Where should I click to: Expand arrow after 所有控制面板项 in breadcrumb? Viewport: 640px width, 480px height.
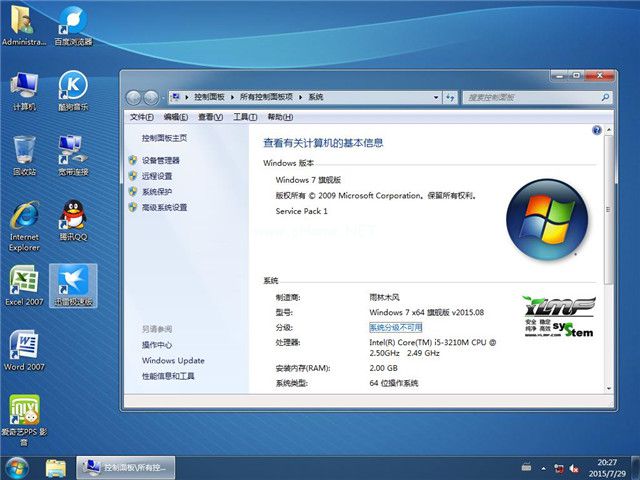point(300,97)
